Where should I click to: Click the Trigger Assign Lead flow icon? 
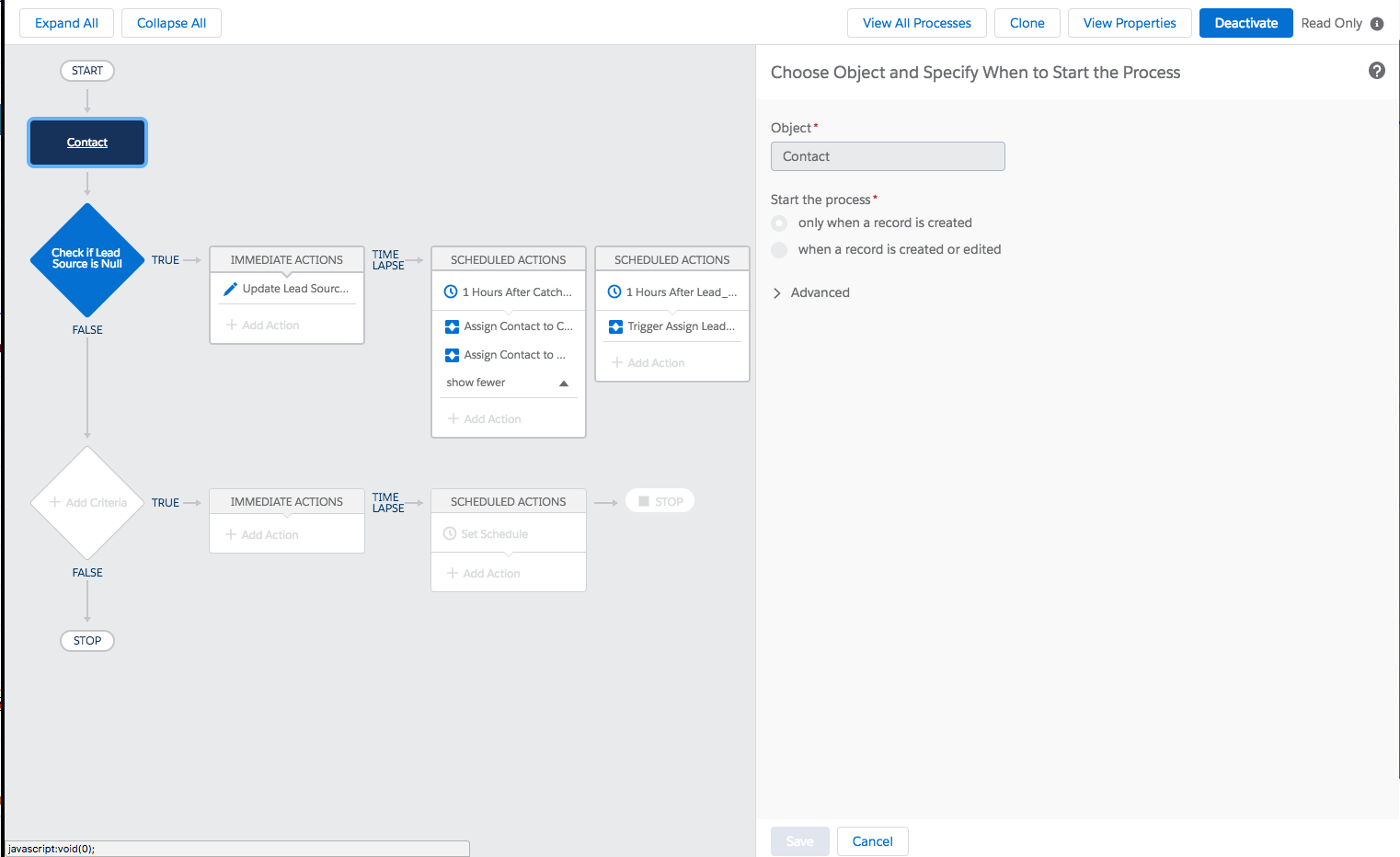(x=616, y=326)
